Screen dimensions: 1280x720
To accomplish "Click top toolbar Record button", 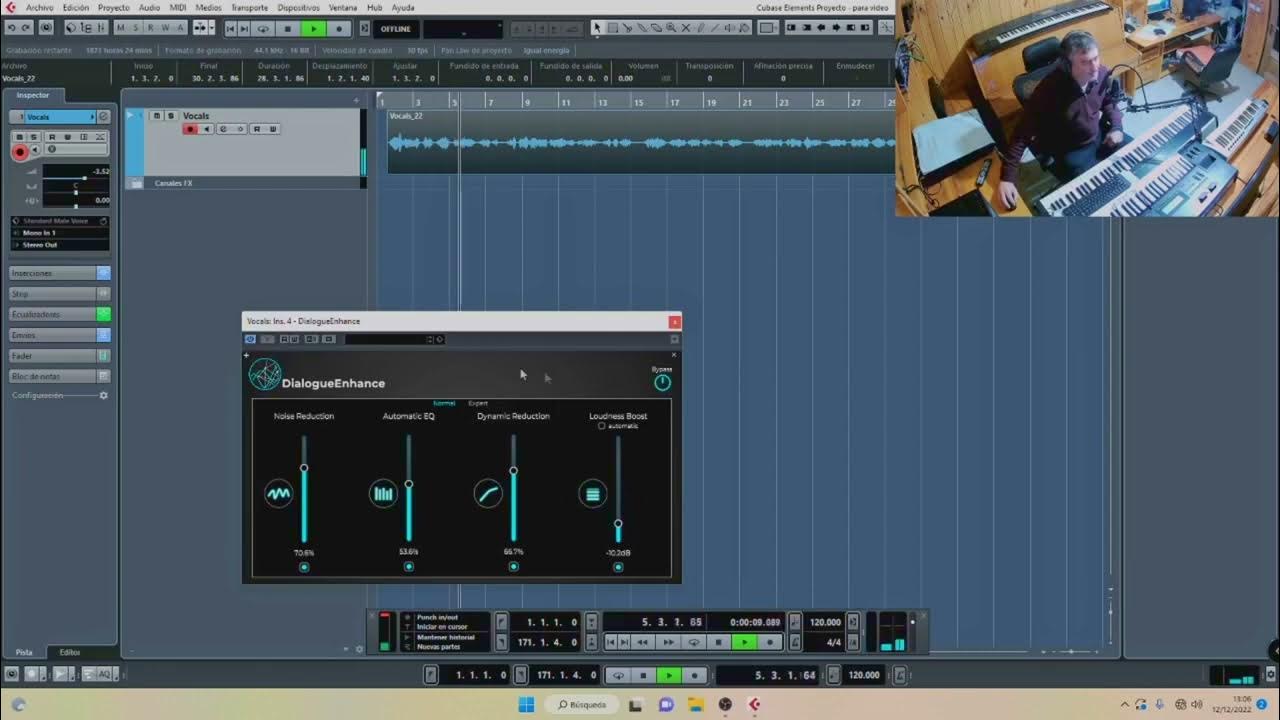I will pyautogui.click(x=339, y=29).
